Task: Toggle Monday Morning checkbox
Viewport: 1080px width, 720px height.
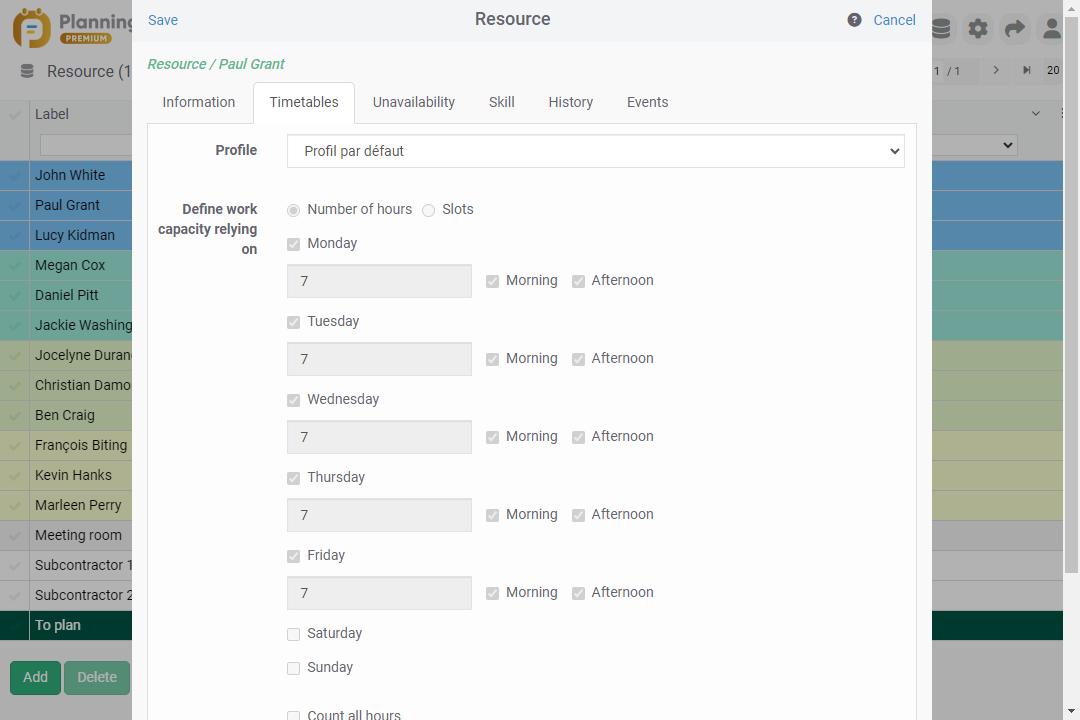Action: tap(492, 281)
